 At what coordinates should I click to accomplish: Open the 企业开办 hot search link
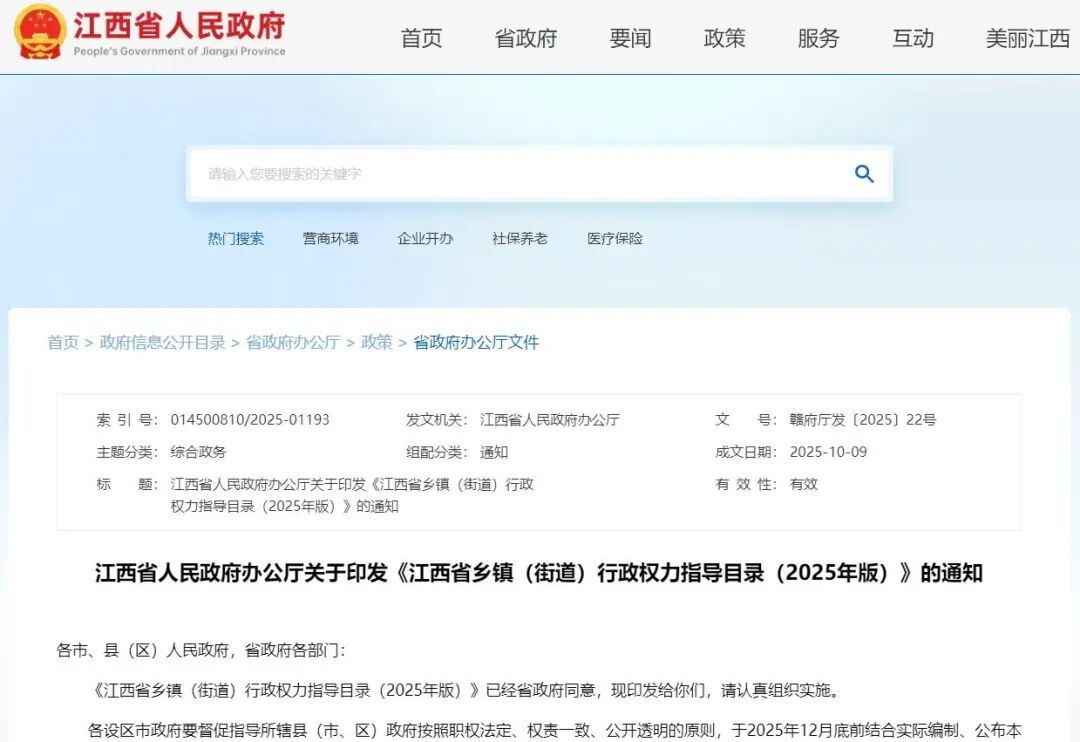[x=425, y=238]
